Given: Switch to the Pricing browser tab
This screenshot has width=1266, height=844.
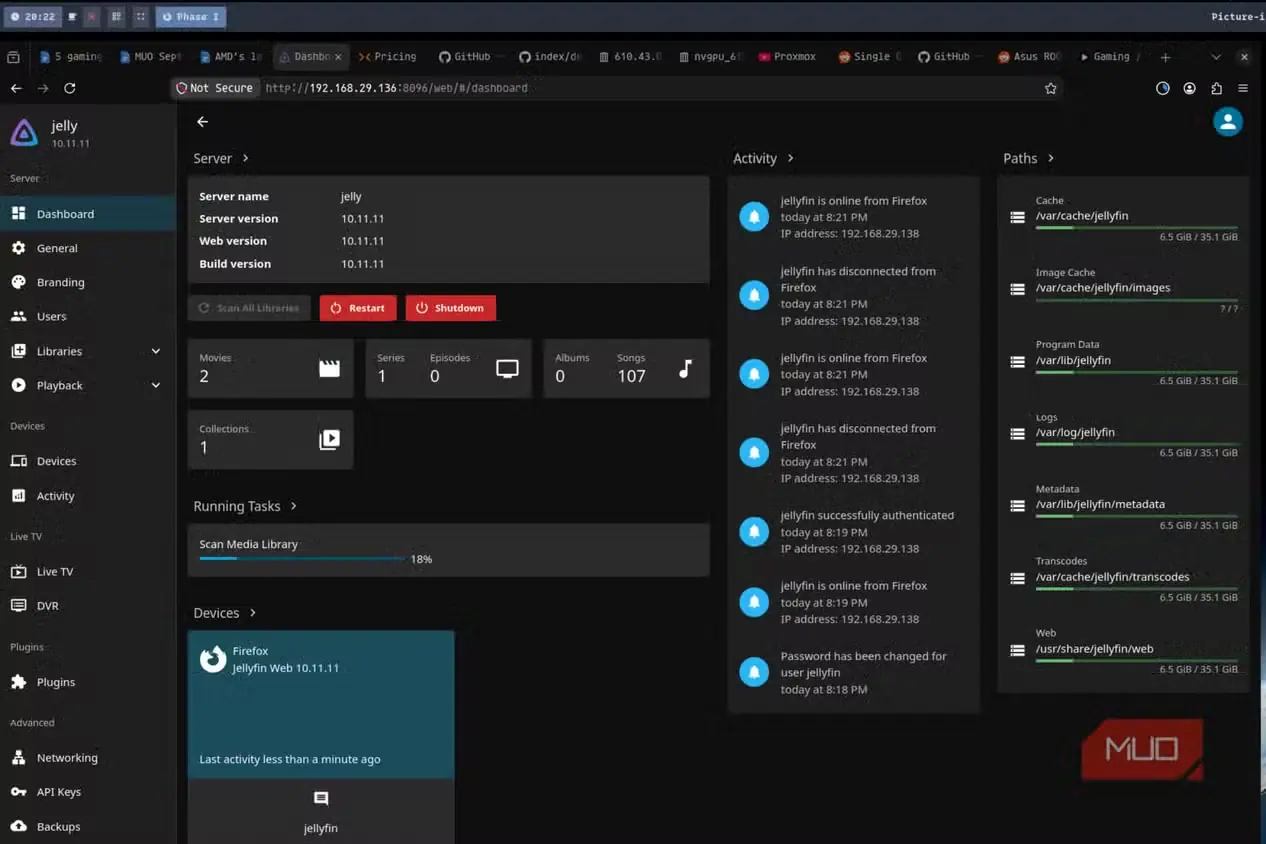Looking at the screenshot, I should coord(388,57).
